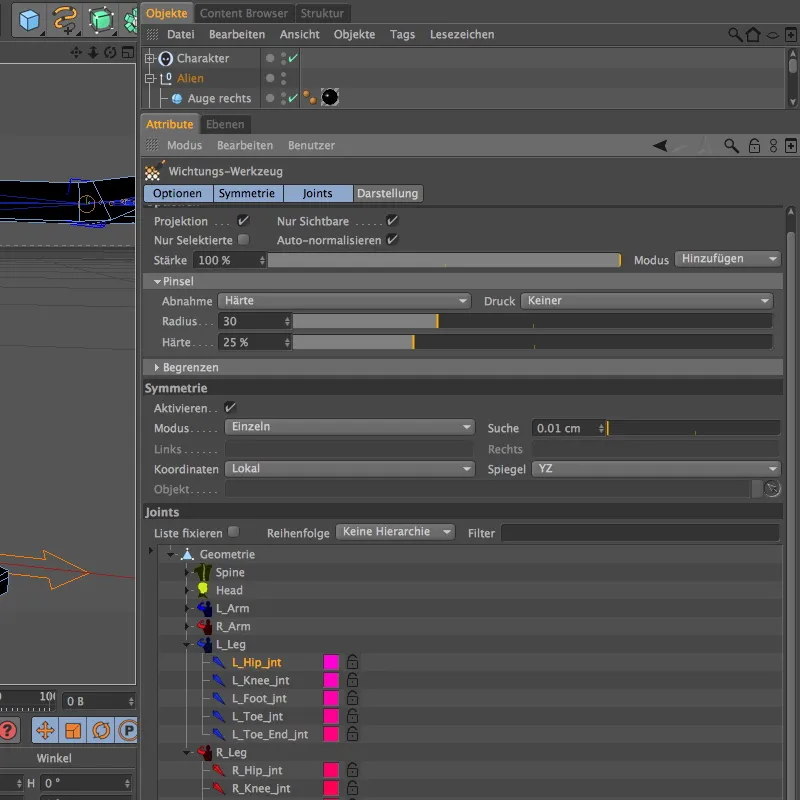Click the Symmetrie tab button
The width and height of the screenshot is (800, 800).
pyautogui.click(x=247, y=193)
